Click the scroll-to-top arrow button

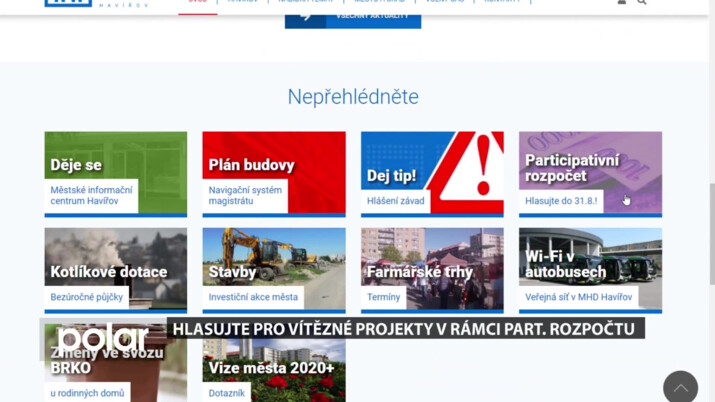680,387
